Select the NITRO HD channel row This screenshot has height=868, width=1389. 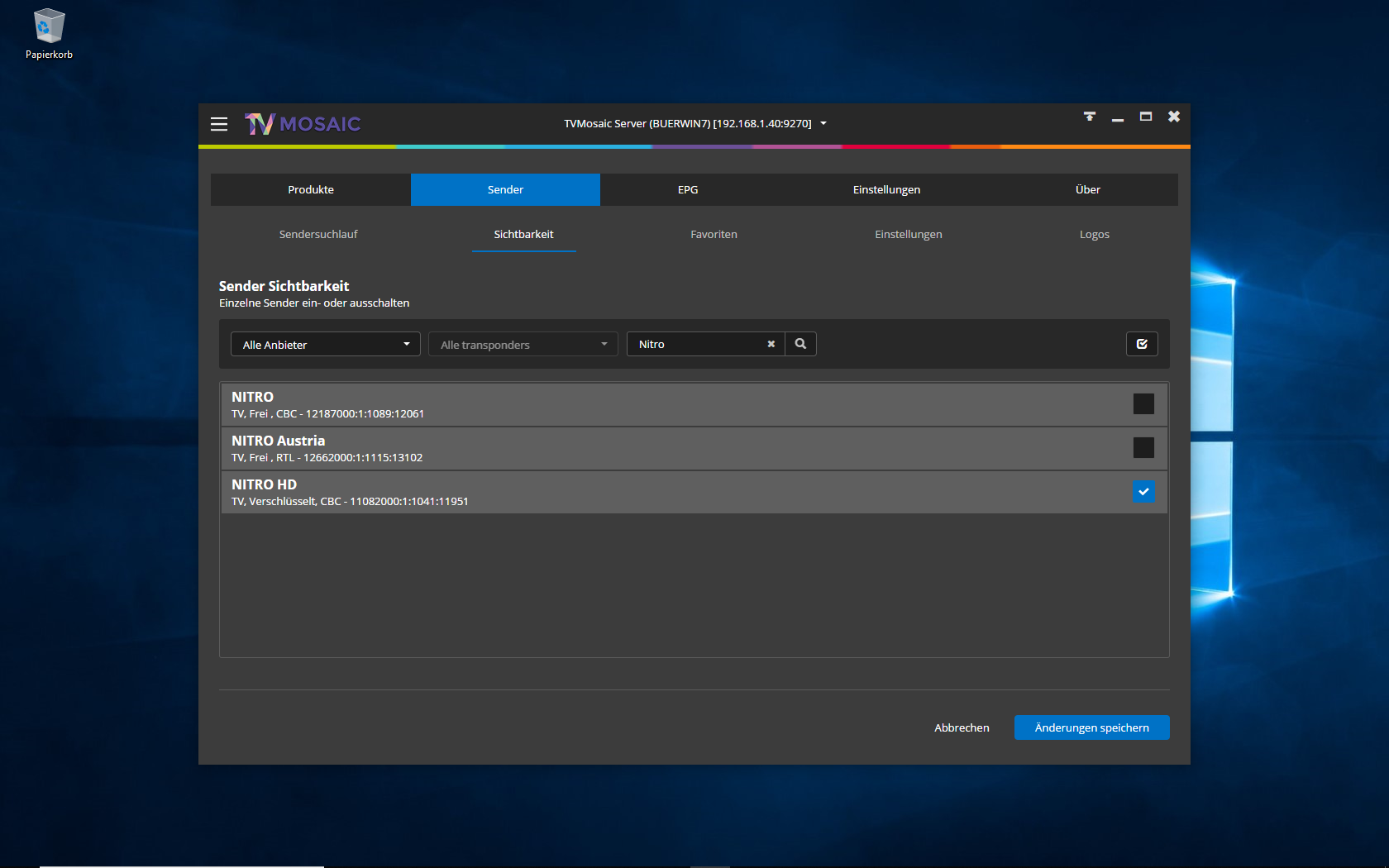pyautogui.click(x=694, y=492)
